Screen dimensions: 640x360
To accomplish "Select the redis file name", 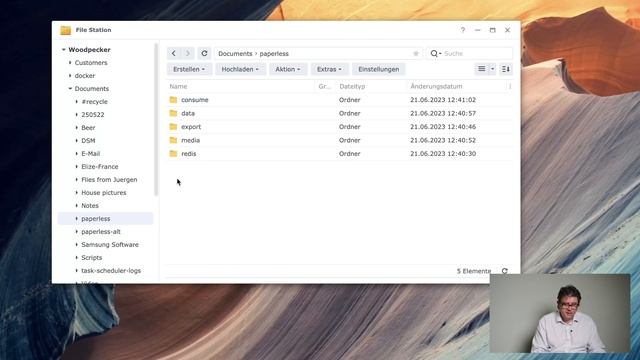I will click(189, 153).
